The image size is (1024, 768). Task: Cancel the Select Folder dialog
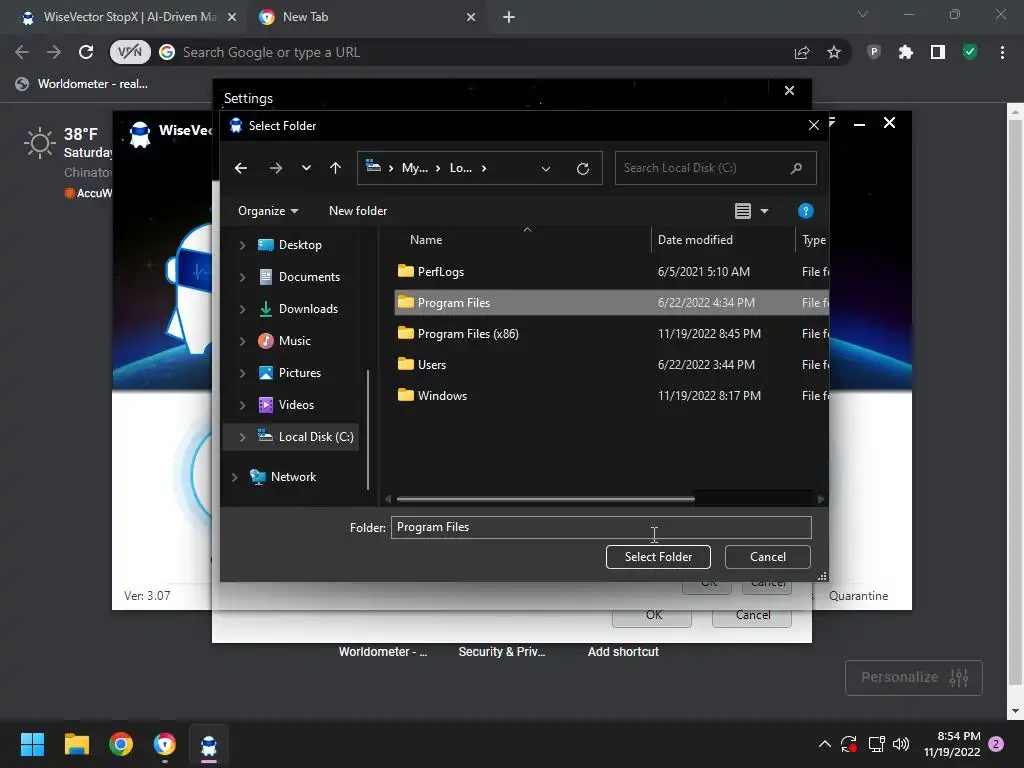(767, 557)
